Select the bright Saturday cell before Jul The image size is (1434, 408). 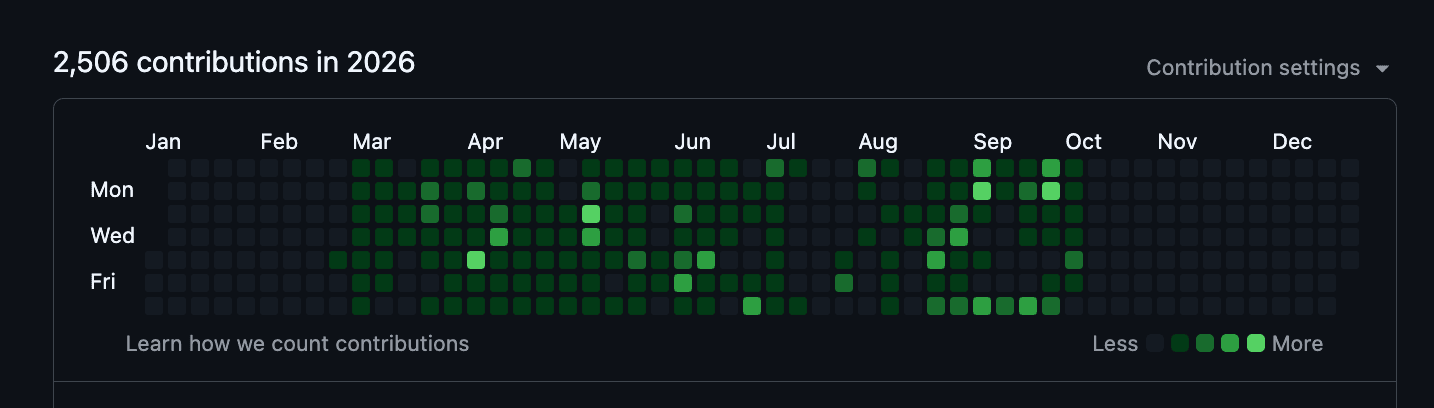(752, 306)
